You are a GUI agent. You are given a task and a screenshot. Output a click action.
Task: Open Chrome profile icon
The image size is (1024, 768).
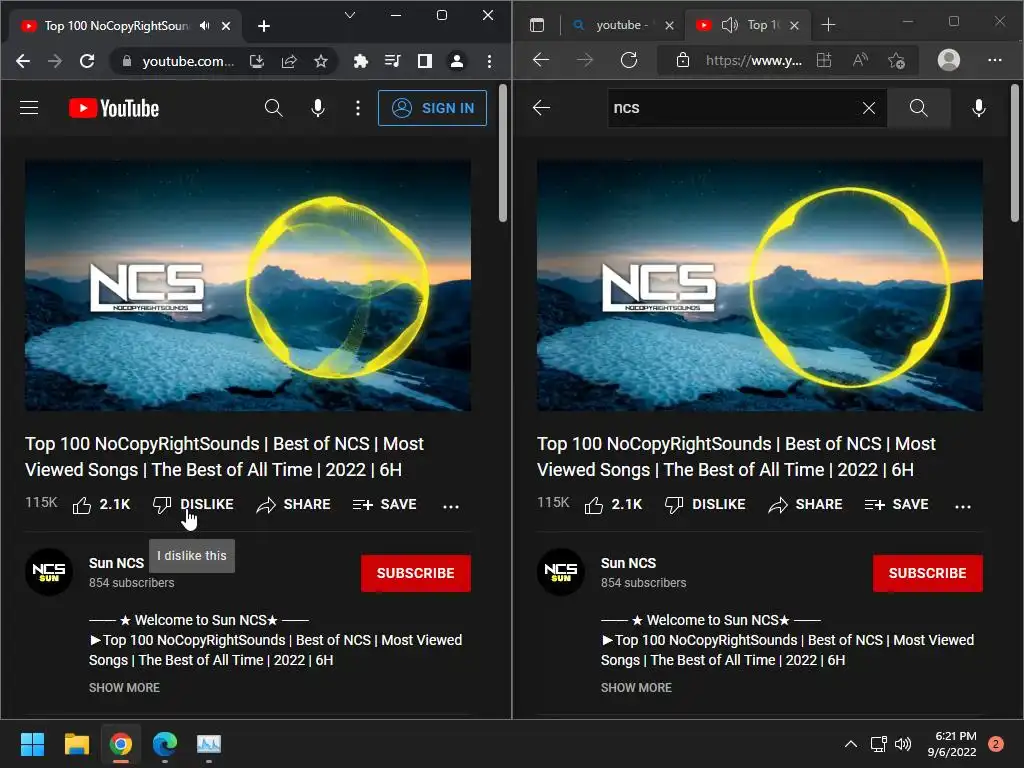tap(457, 61)
